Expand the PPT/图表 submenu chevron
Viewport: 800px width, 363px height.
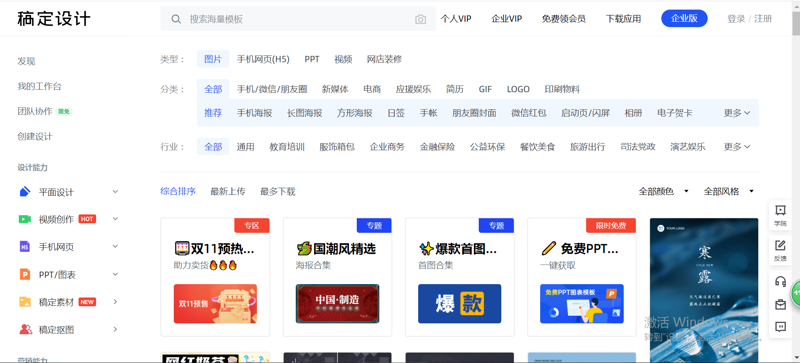(115, 275)
